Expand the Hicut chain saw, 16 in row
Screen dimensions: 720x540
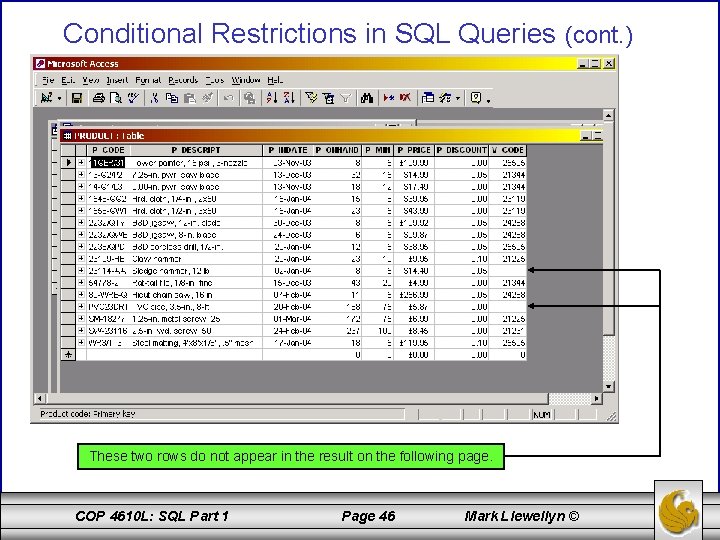click(81, 294)
